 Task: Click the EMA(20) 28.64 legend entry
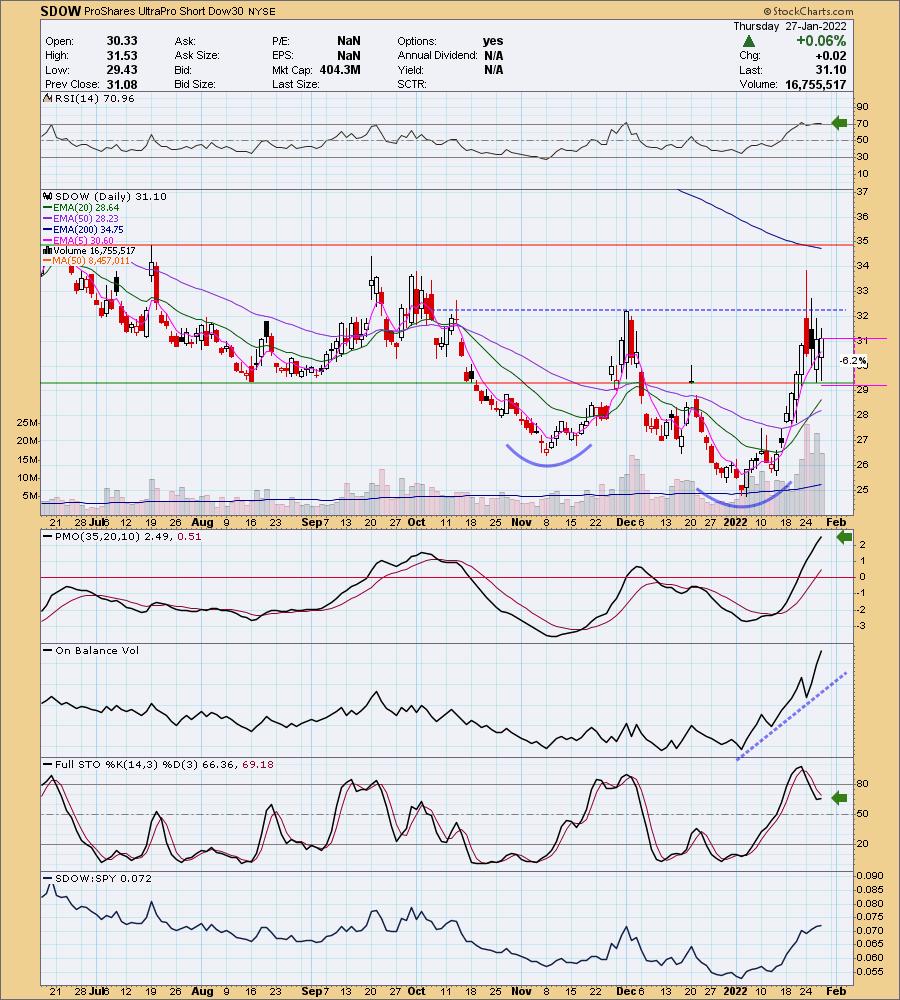[86, 207]
